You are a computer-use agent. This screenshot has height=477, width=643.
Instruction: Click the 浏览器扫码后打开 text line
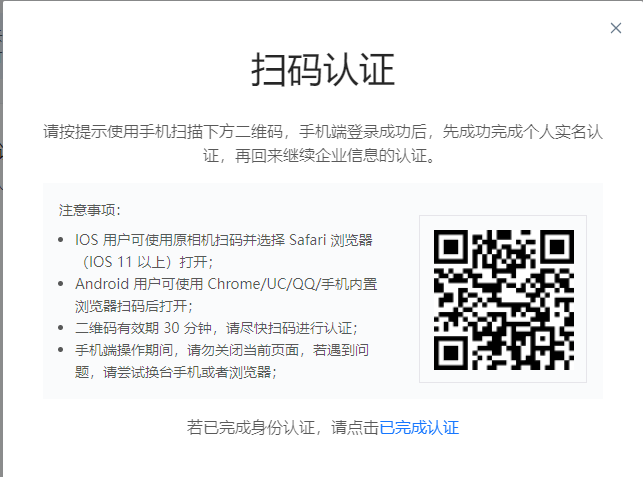134,306
